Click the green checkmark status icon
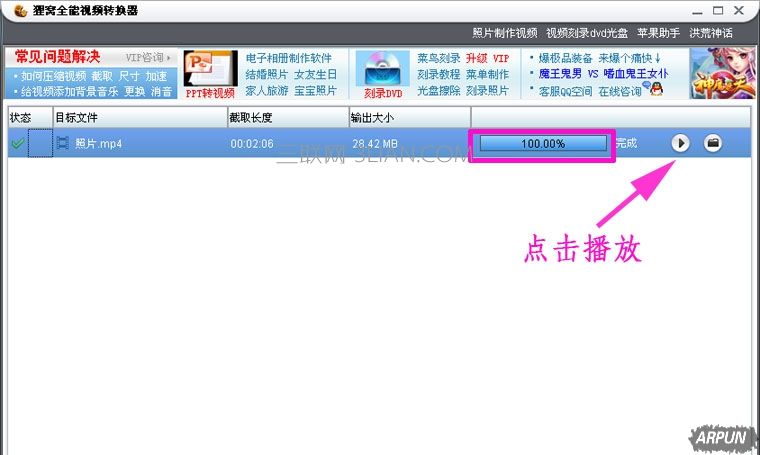This screenshot has width=760, height=455. [x=18, y=144]
